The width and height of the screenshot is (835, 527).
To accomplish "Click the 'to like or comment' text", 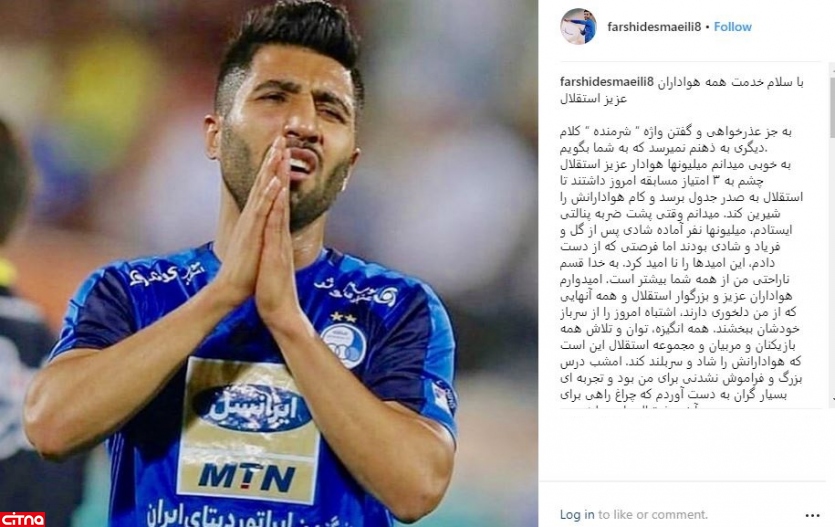I will [x=653, y=515].
